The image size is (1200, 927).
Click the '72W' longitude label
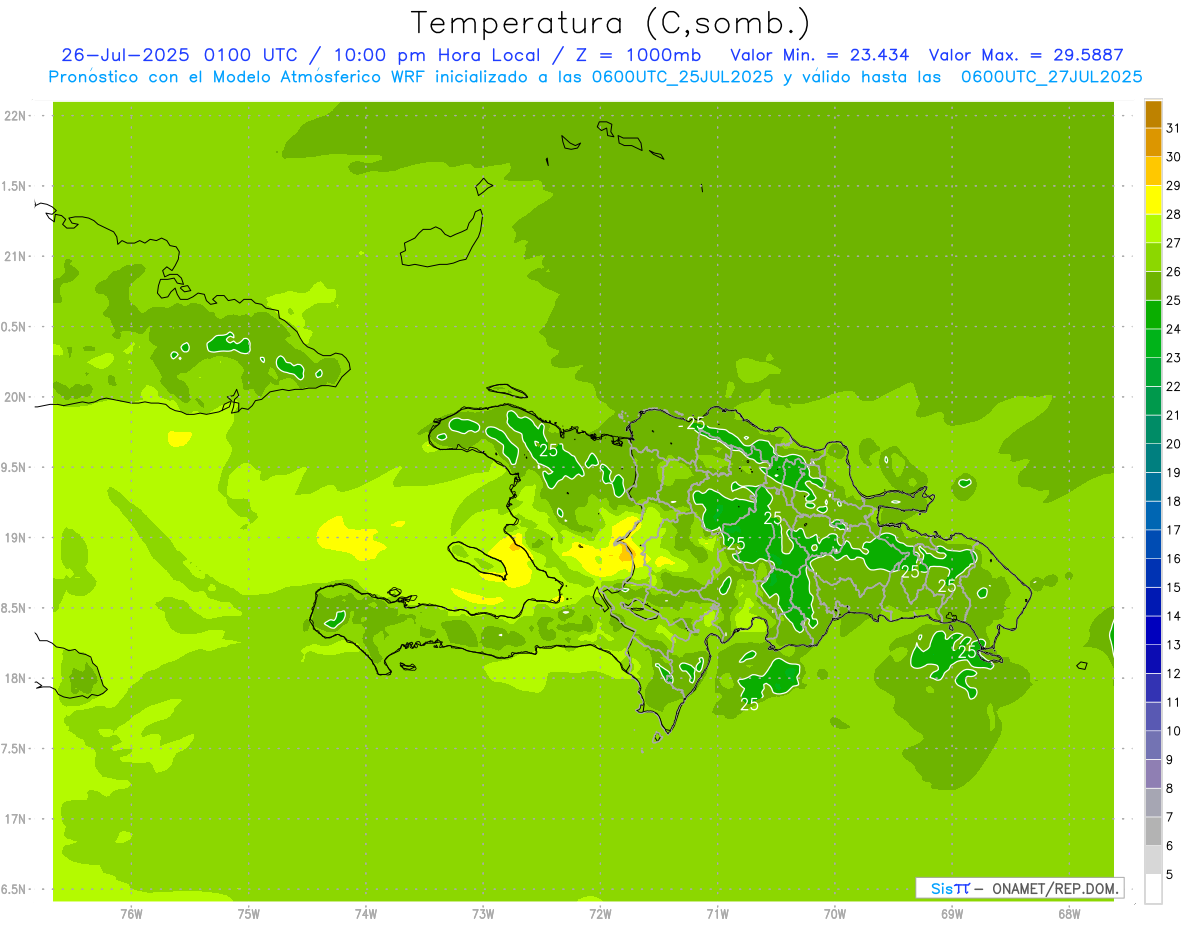coord(600,914)
